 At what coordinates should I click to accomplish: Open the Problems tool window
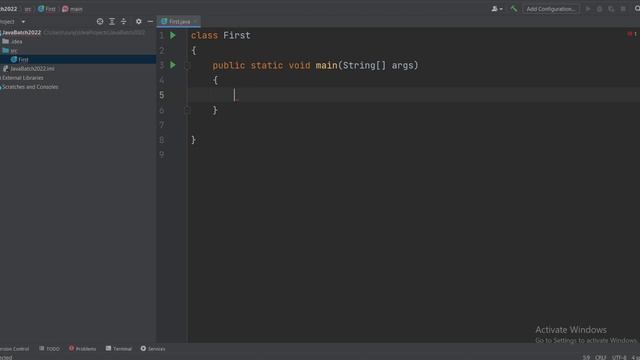pos(82,349)
